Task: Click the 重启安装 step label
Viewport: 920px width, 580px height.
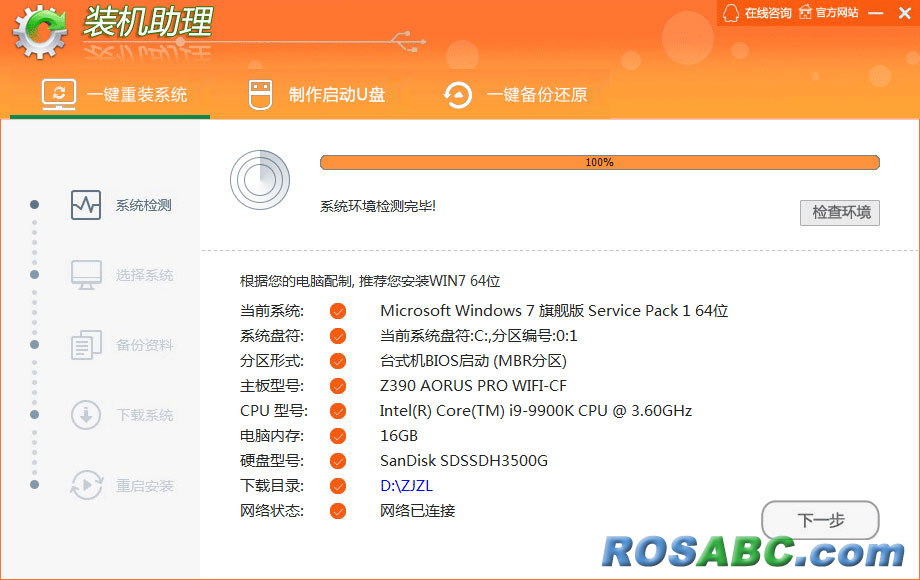Action: [x=144, y=486]
